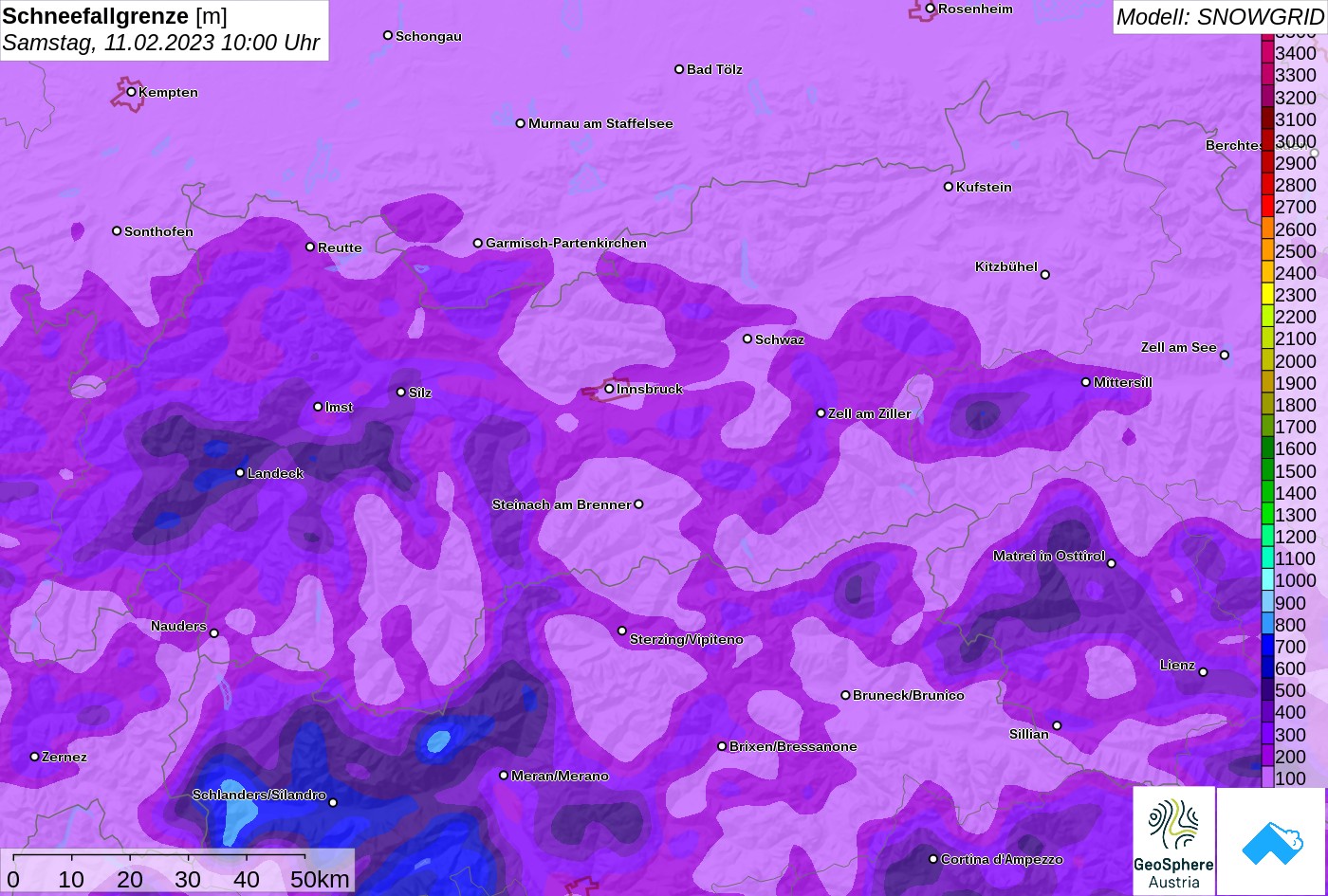Click the 1200 legend value

(x=1296, y=537)
